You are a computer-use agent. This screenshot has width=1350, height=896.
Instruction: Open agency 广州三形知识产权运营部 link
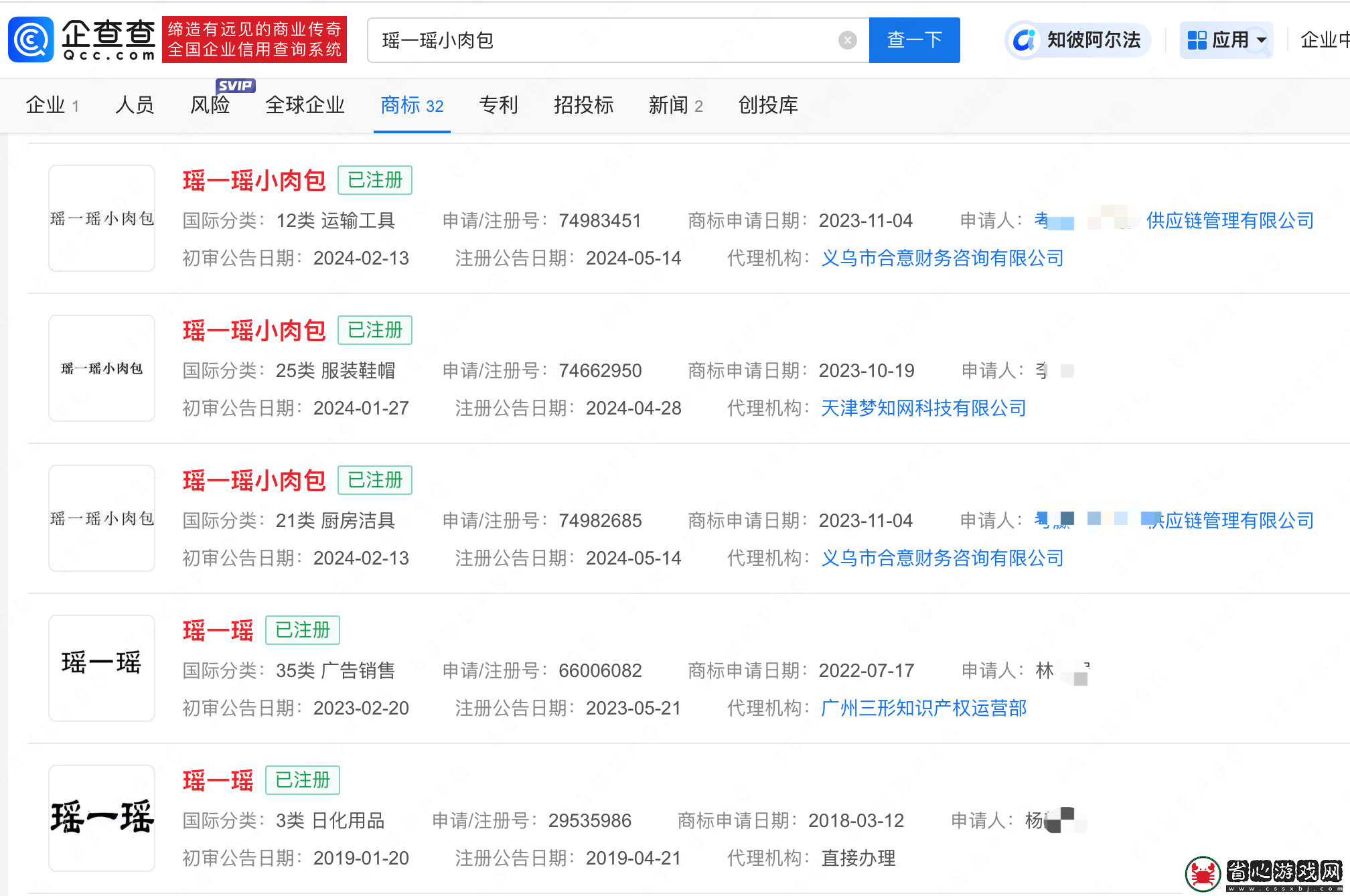tap(923, 708)
